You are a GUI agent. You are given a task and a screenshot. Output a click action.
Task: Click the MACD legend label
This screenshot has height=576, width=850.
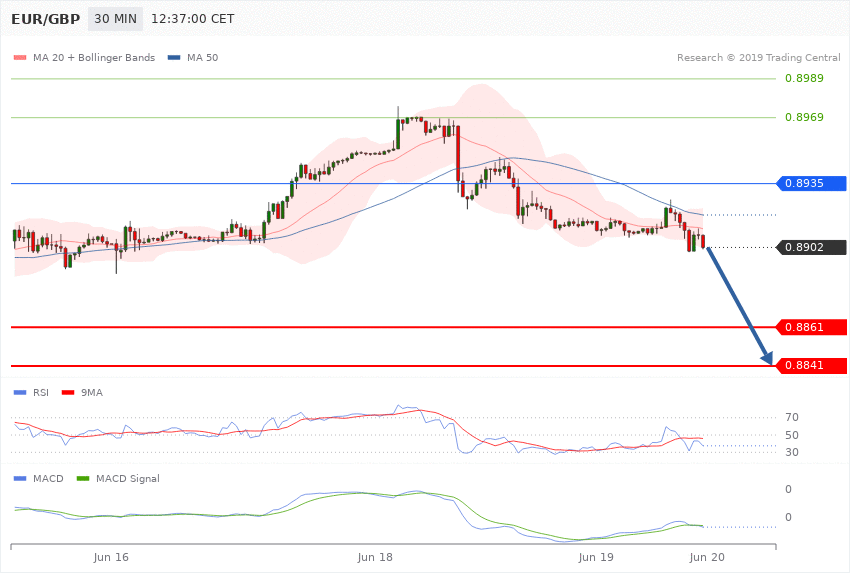tap(48, 478)
